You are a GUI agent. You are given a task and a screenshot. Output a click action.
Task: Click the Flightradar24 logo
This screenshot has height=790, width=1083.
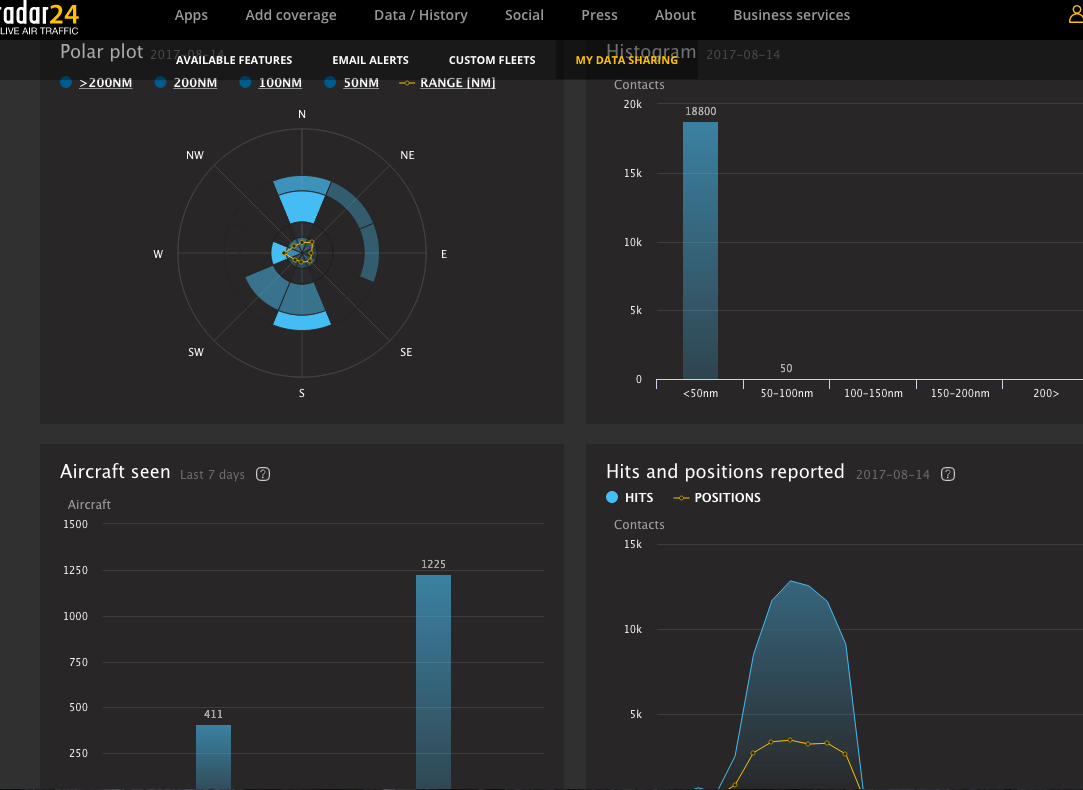(38, 17)
